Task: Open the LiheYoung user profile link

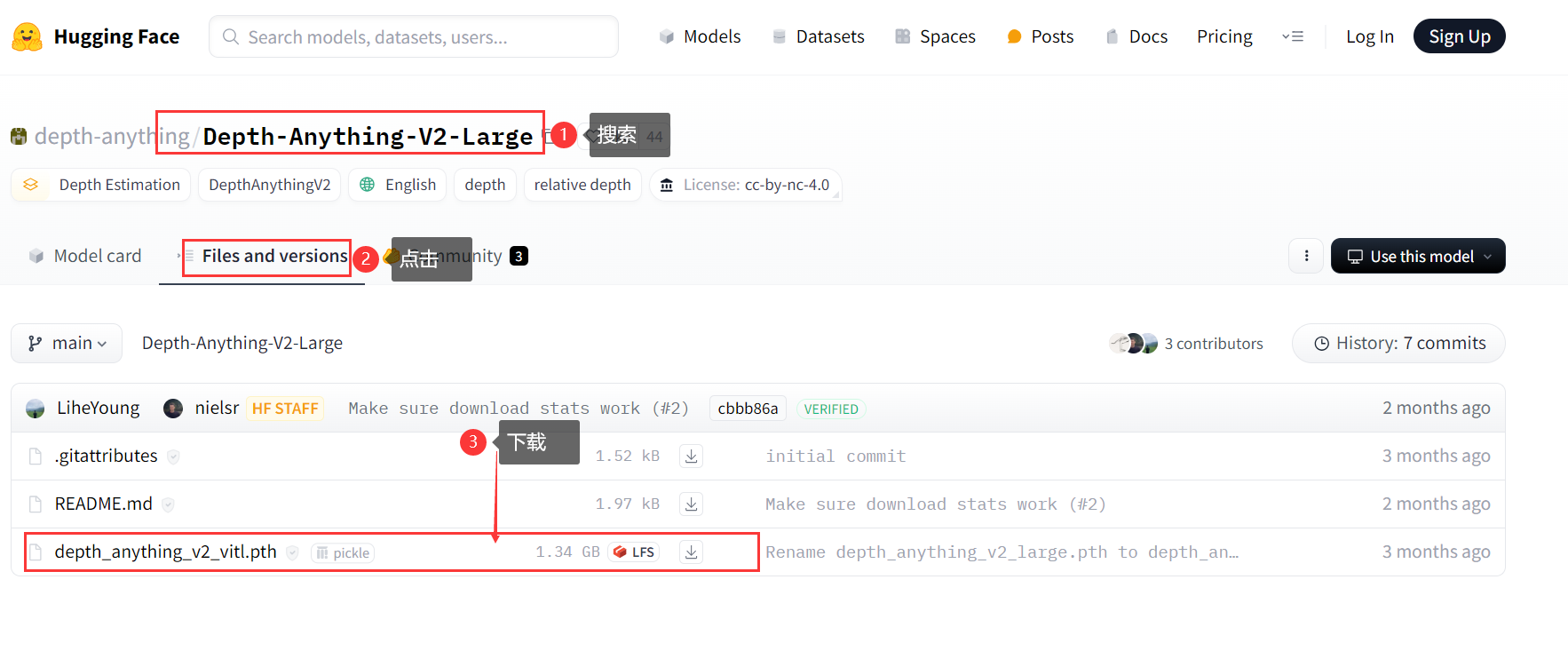Action: [99, 408]
